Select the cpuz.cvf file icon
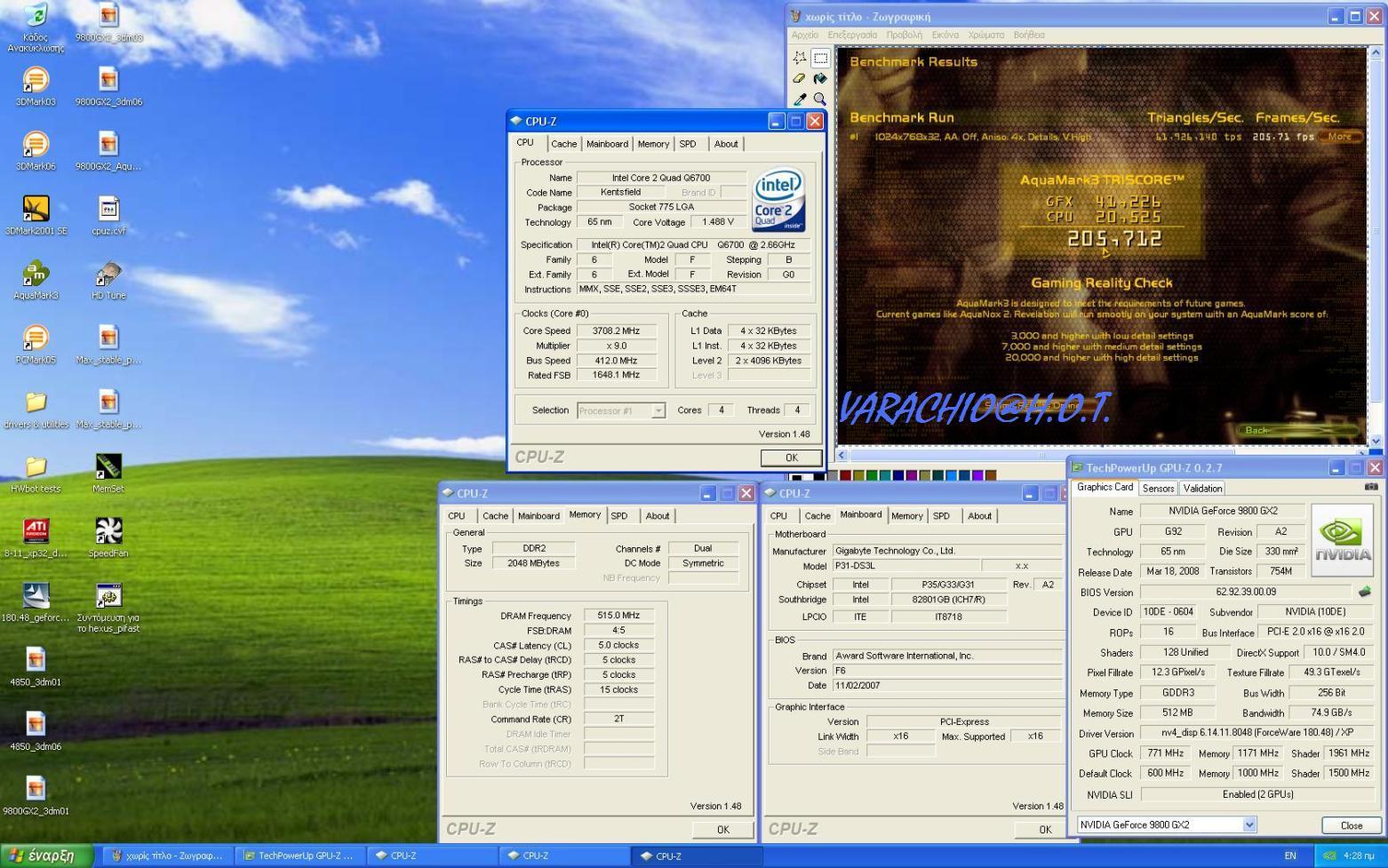 point(108,216)
